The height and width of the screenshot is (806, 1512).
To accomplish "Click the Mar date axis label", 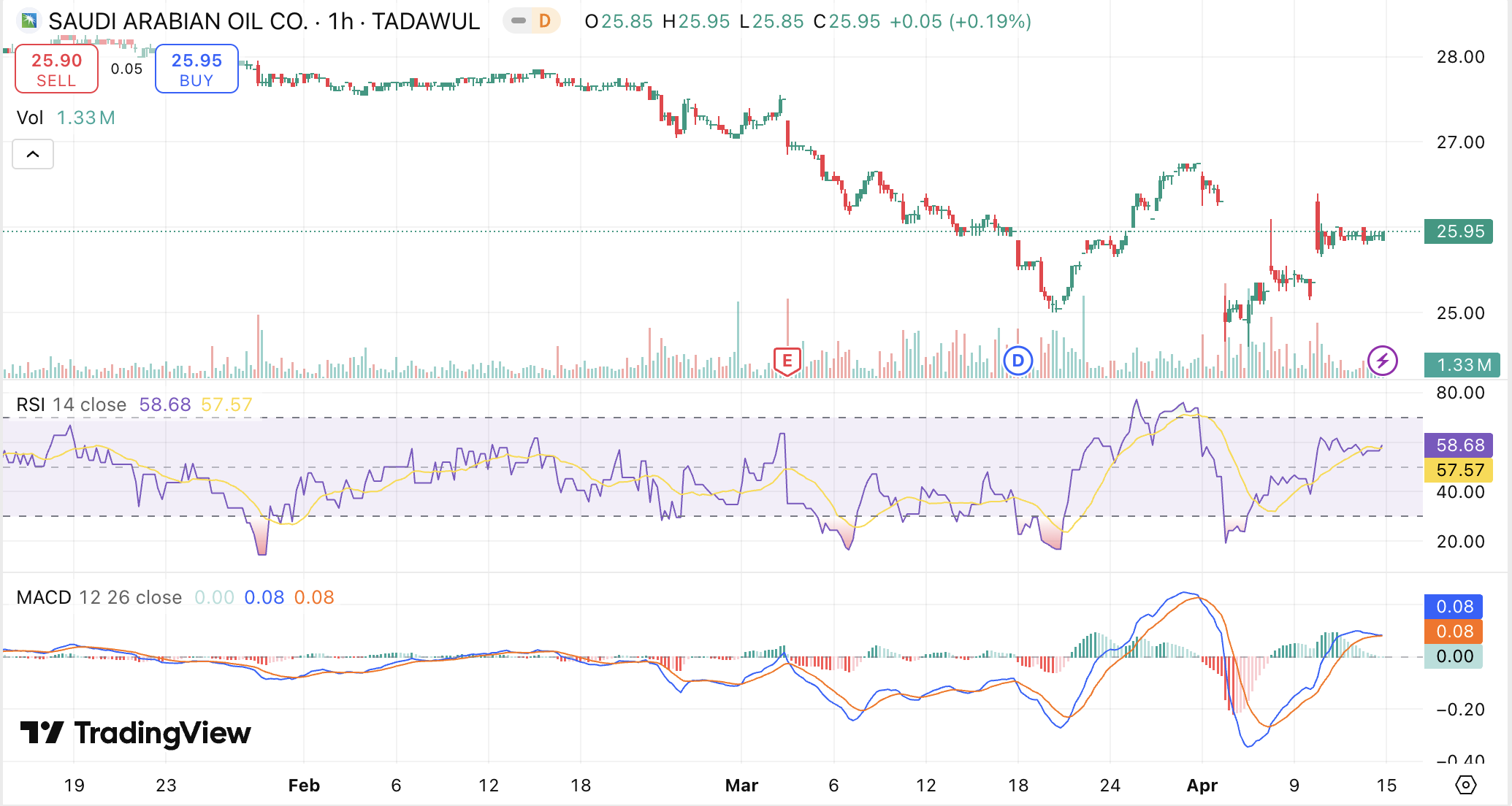I will (741, 786).
